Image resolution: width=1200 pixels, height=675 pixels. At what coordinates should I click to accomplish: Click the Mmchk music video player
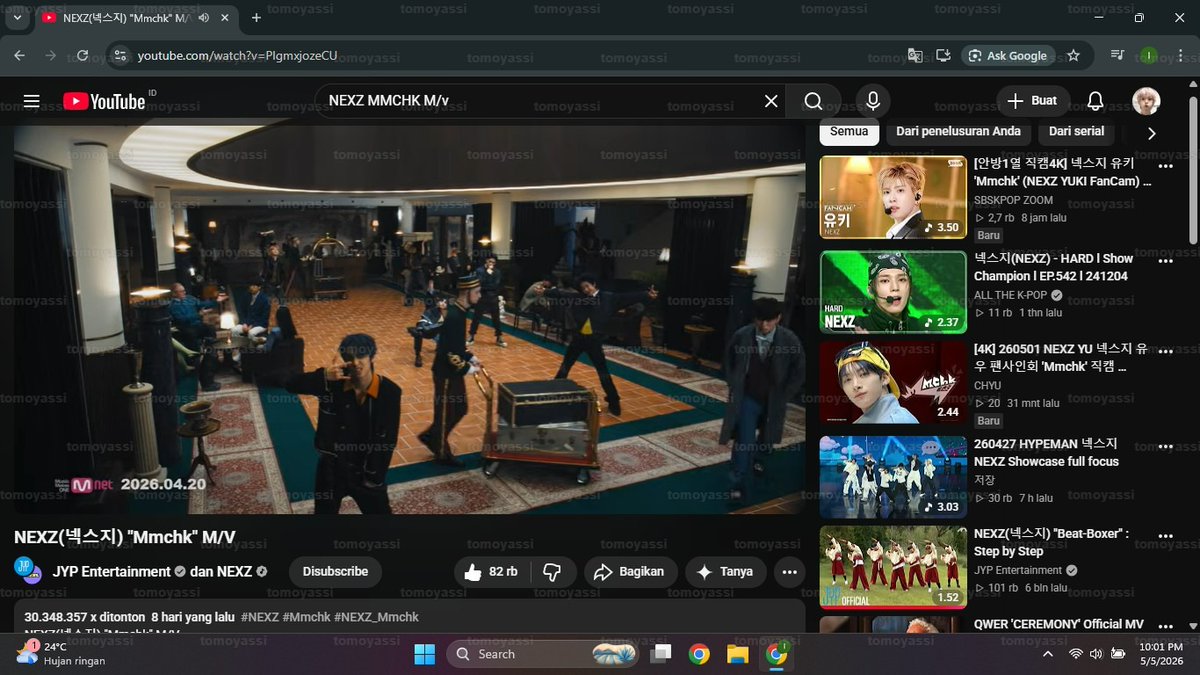tap(409, 320)
